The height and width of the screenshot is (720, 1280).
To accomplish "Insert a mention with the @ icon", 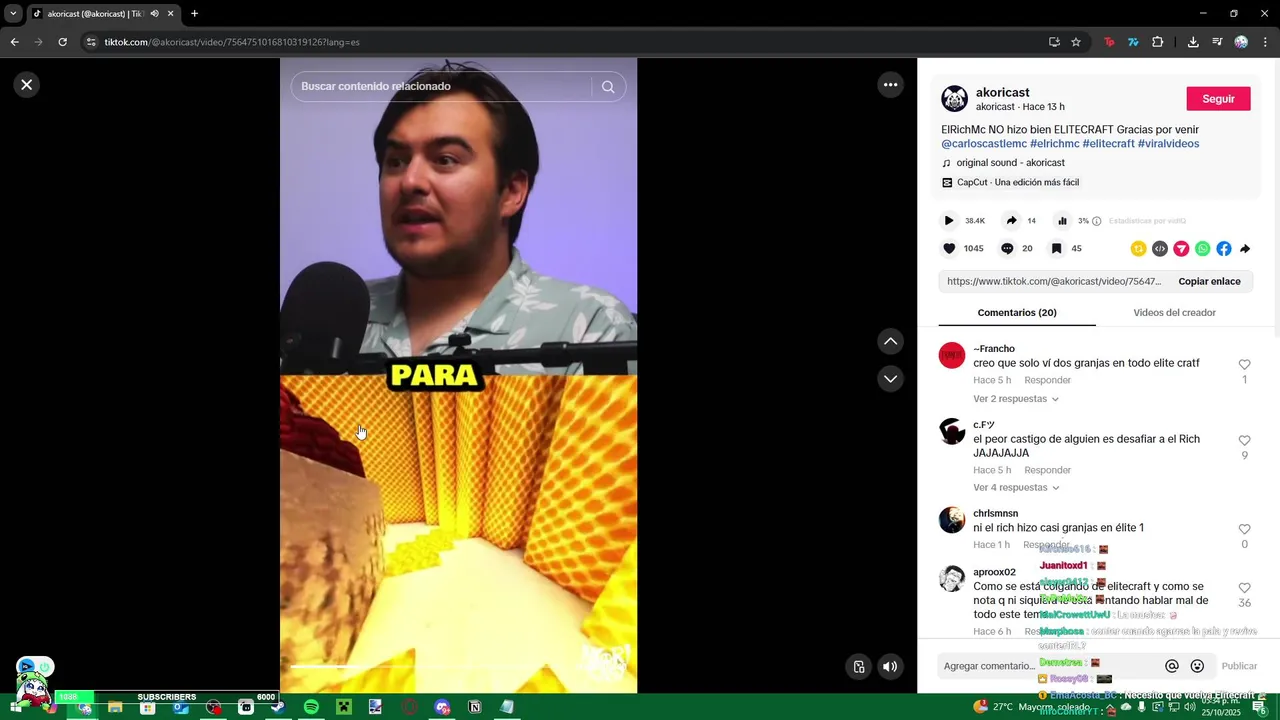I will 1172,666.
